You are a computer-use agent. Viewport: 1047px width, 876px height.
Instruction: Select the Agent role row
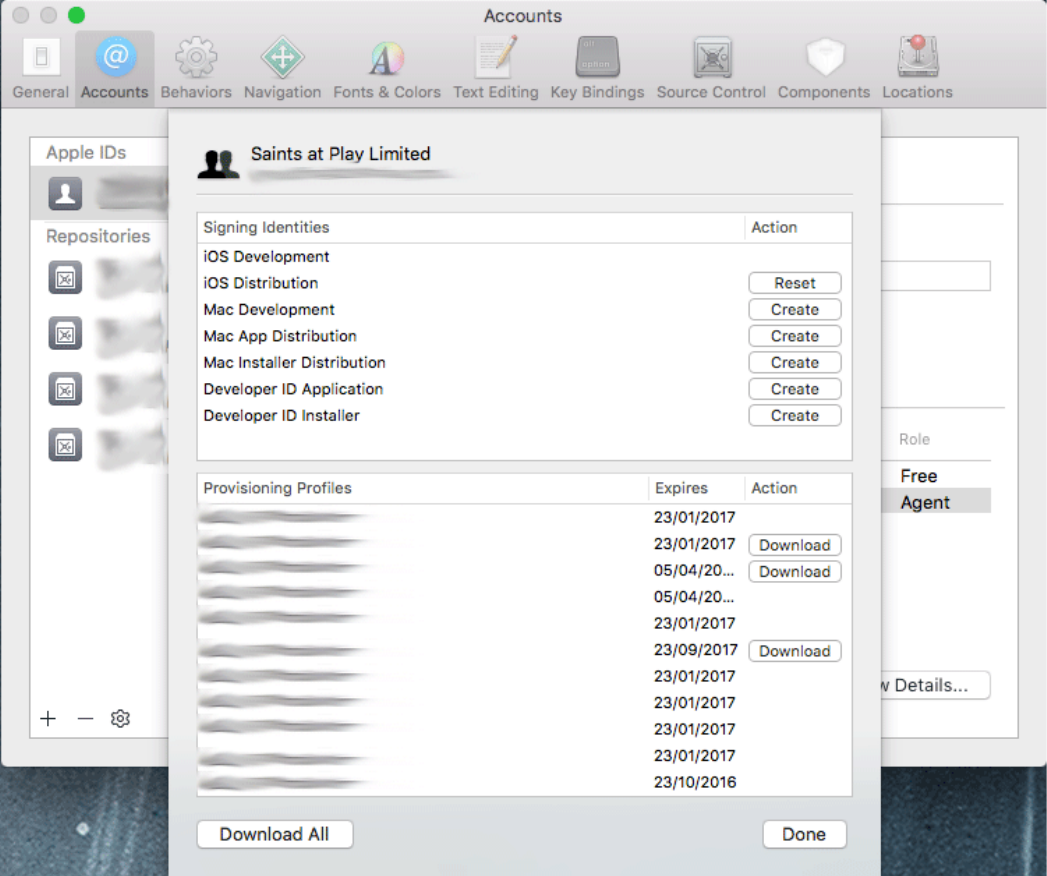[935, 502]
